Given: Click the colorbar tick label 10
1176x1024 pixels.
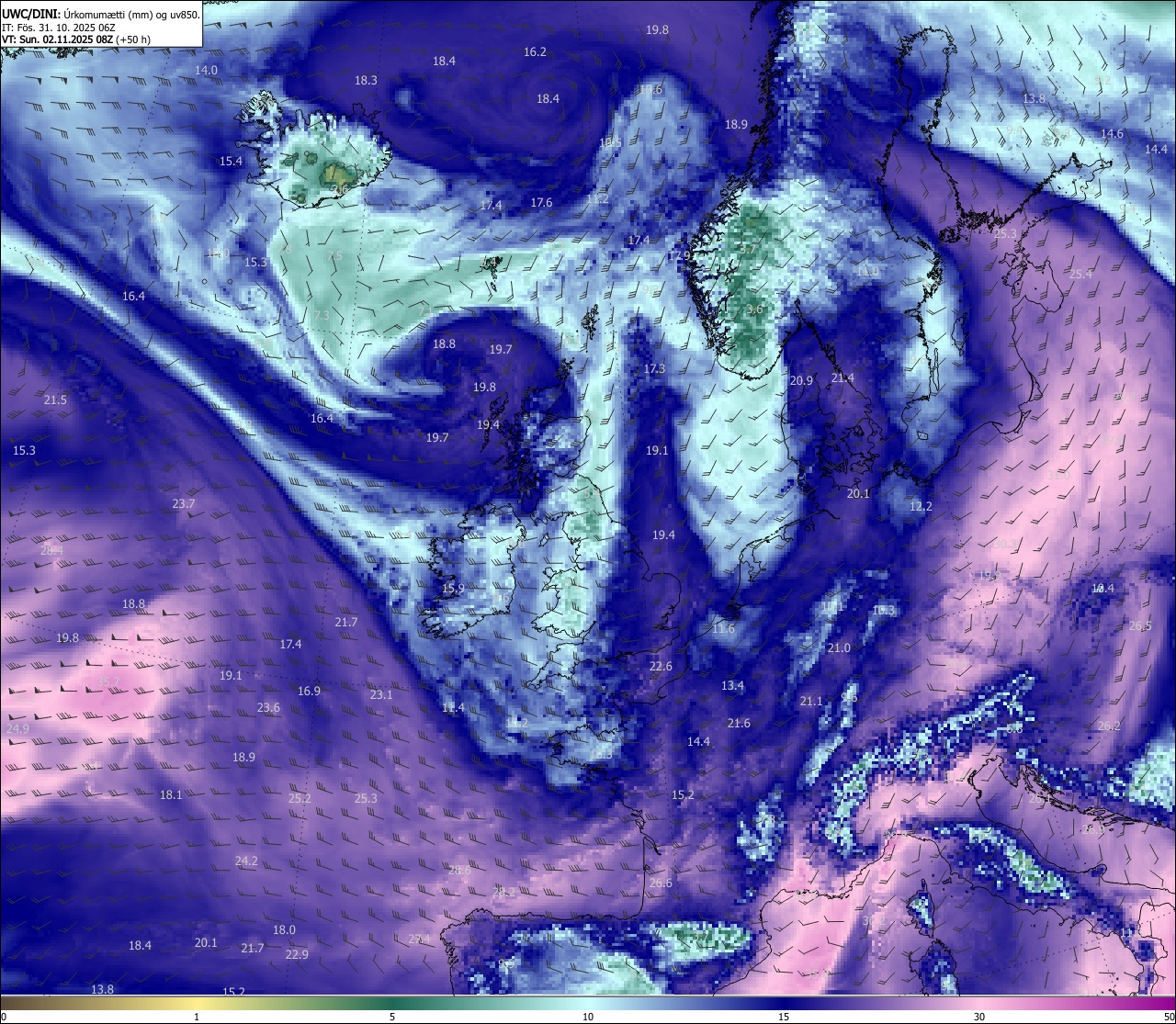Looking at the screenshot, I should [588, 1017].
